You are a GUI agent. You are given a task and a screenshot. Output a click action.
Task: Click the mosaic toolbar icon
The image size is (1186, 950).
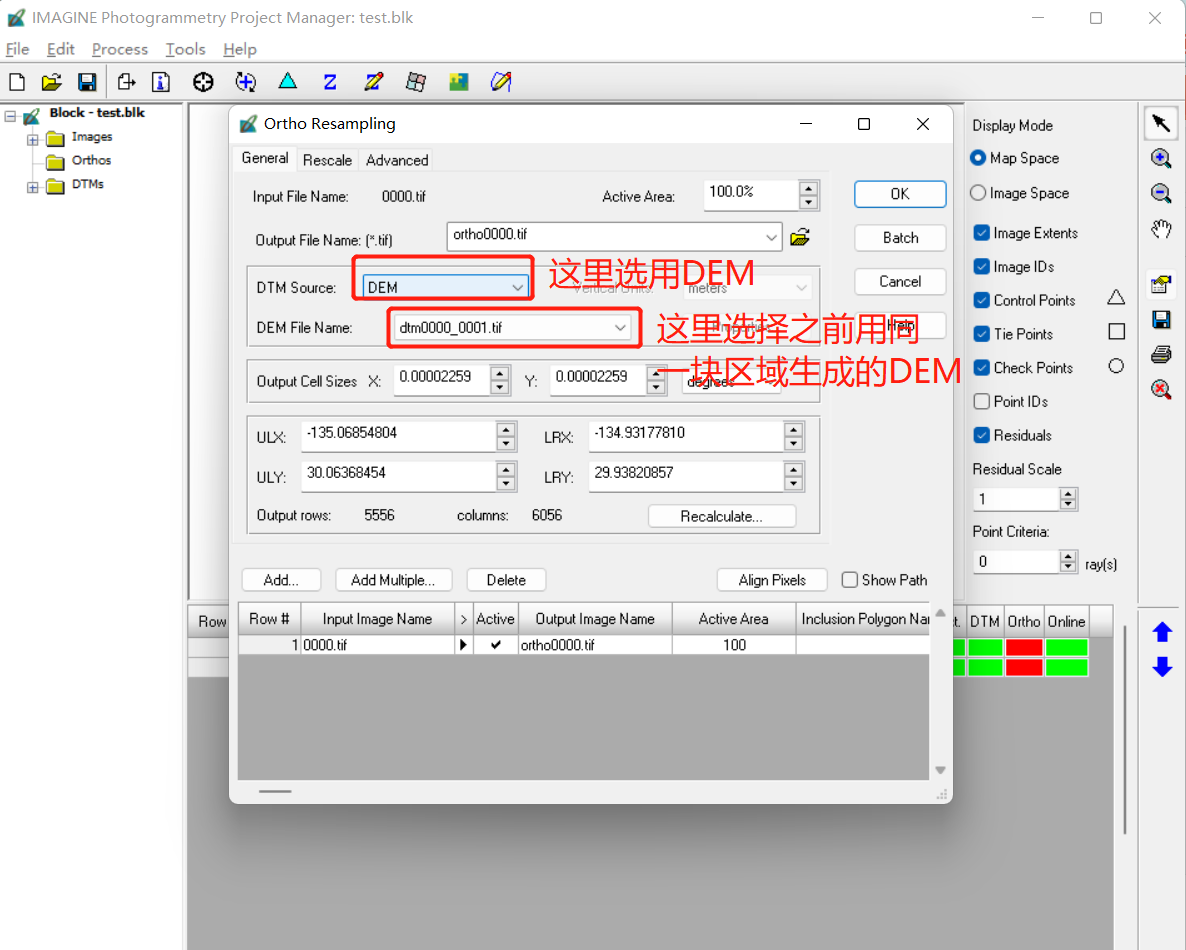click(x=458, y=82)
